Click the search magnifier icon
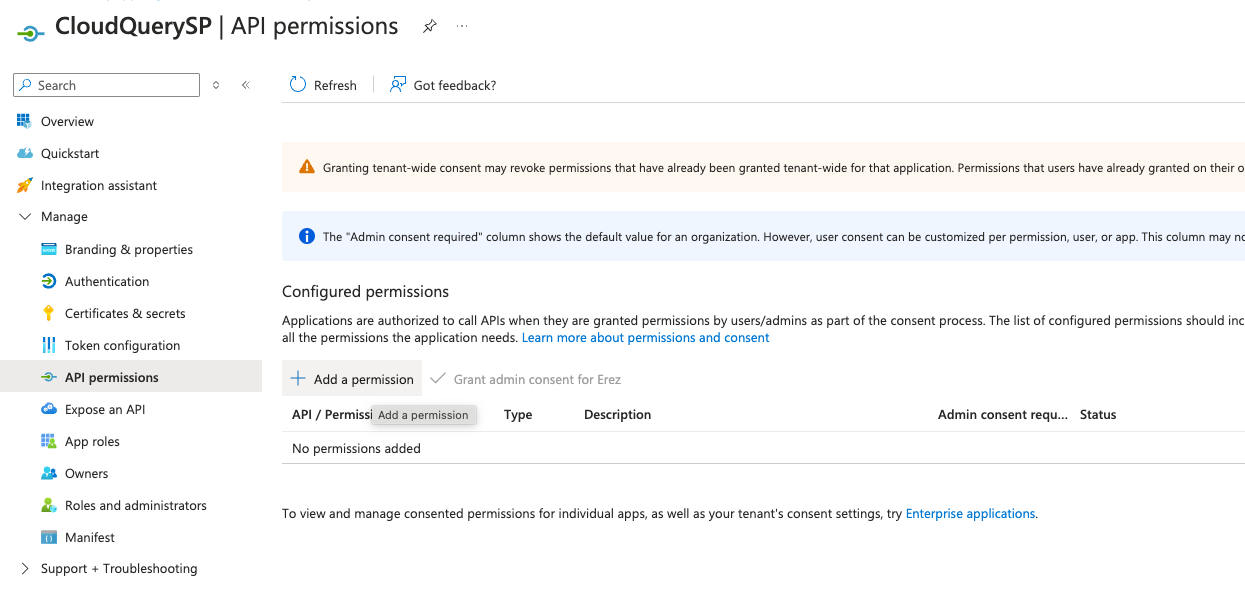1245x601 pixels. tap(26, 85)
